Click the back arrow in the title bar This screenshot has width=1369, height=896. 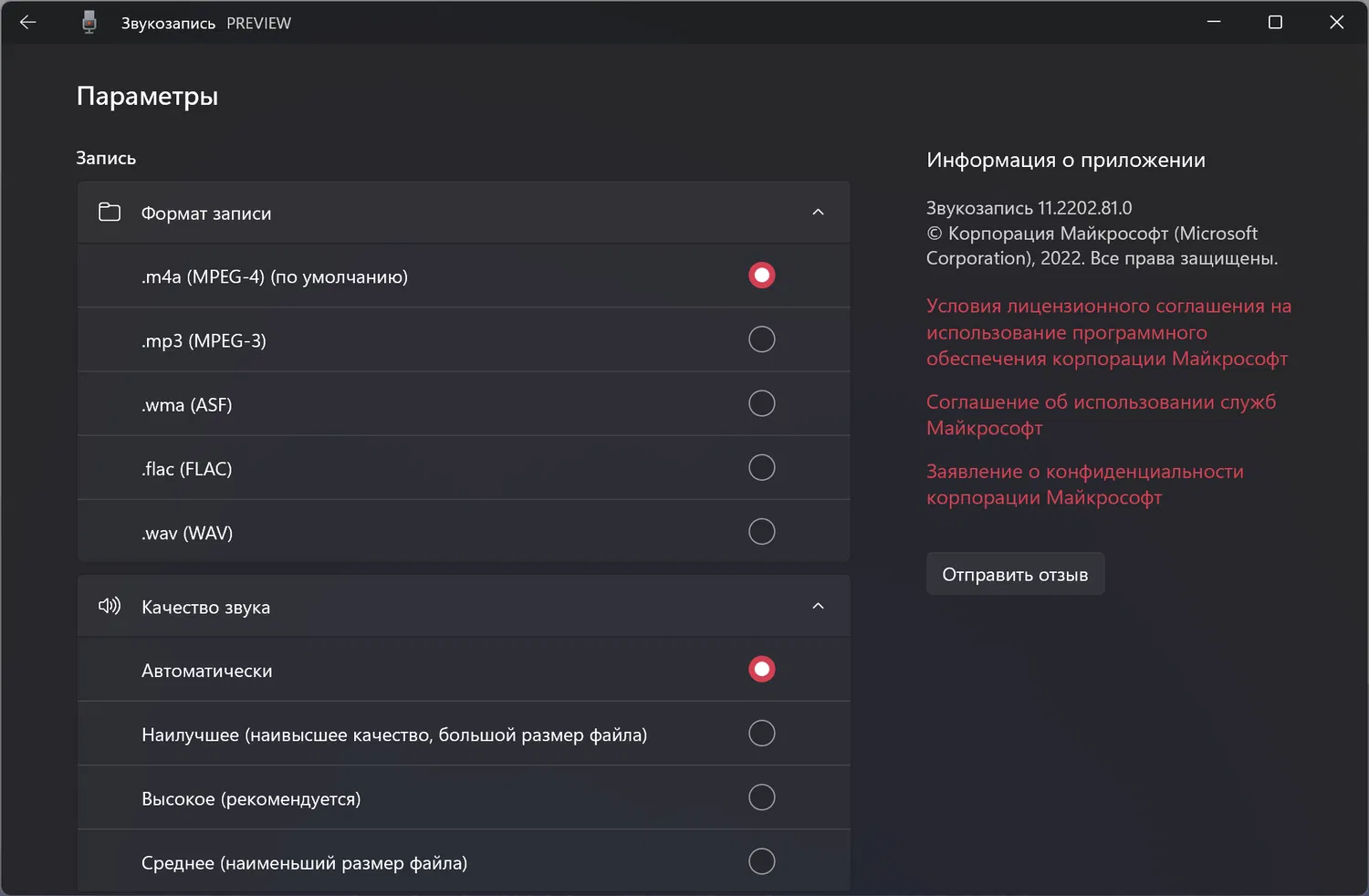tap(28, 23)
